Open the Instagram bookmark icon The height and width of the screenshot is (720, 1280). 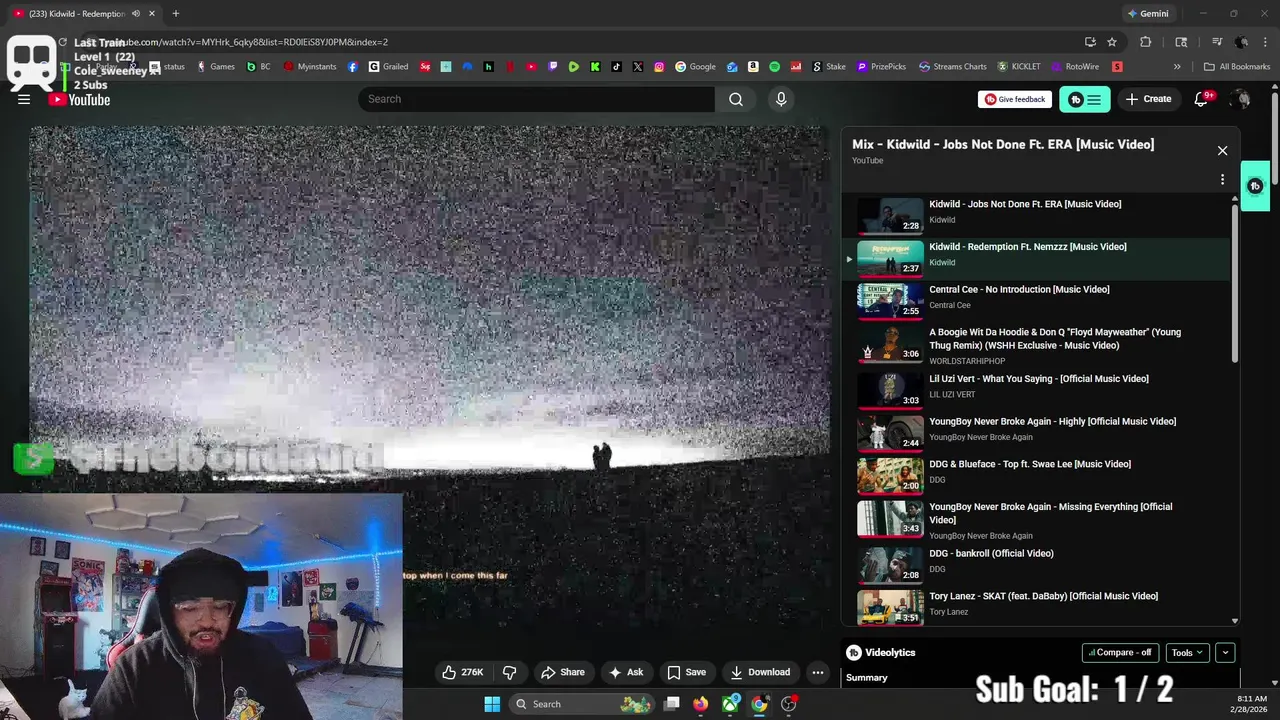point(659,67)
